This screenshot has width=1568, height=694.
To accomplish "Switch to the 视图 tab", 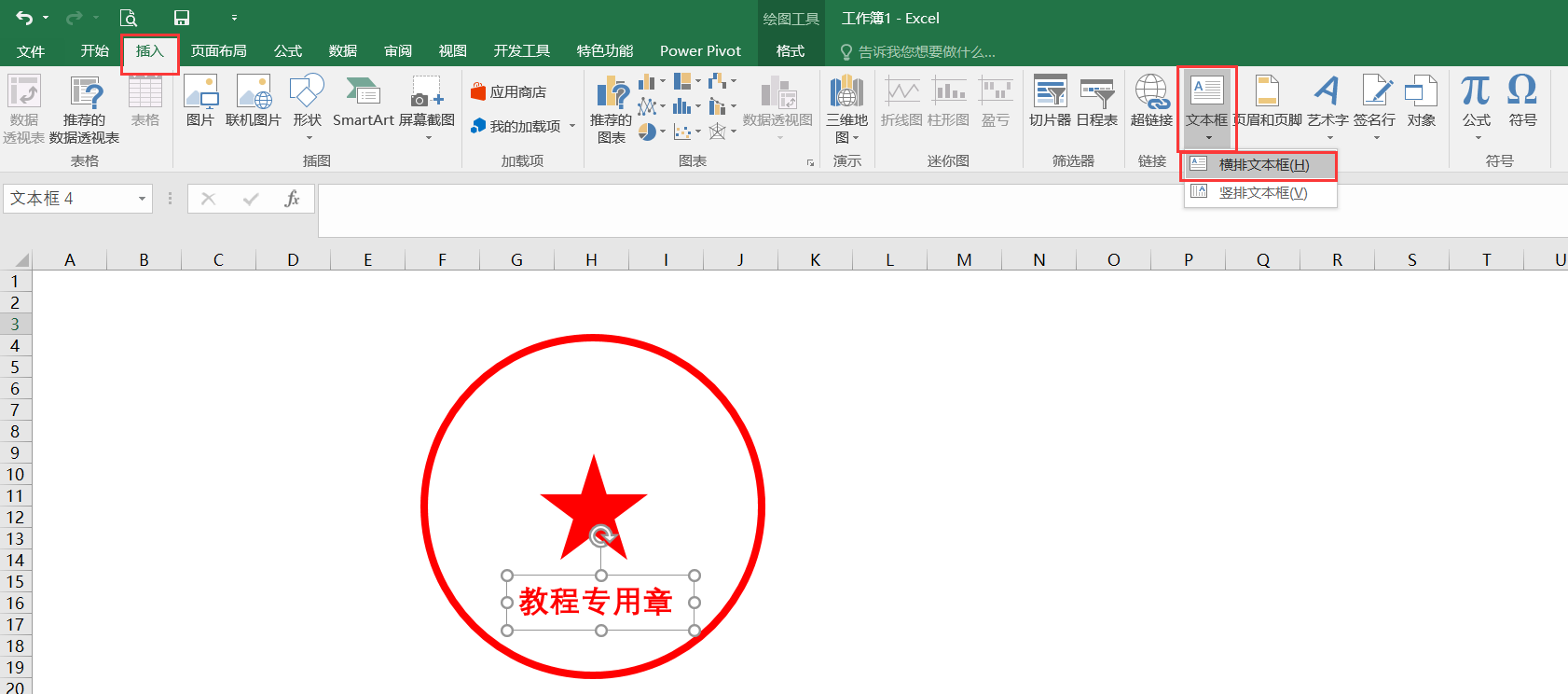I will point(453,51).
